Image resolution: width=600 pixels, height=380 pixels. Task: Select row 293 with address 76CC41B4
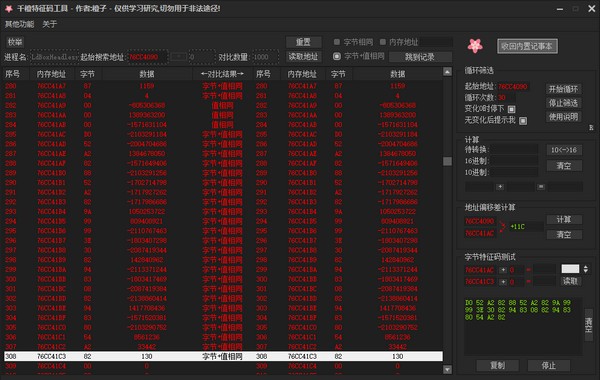[223, 212]
